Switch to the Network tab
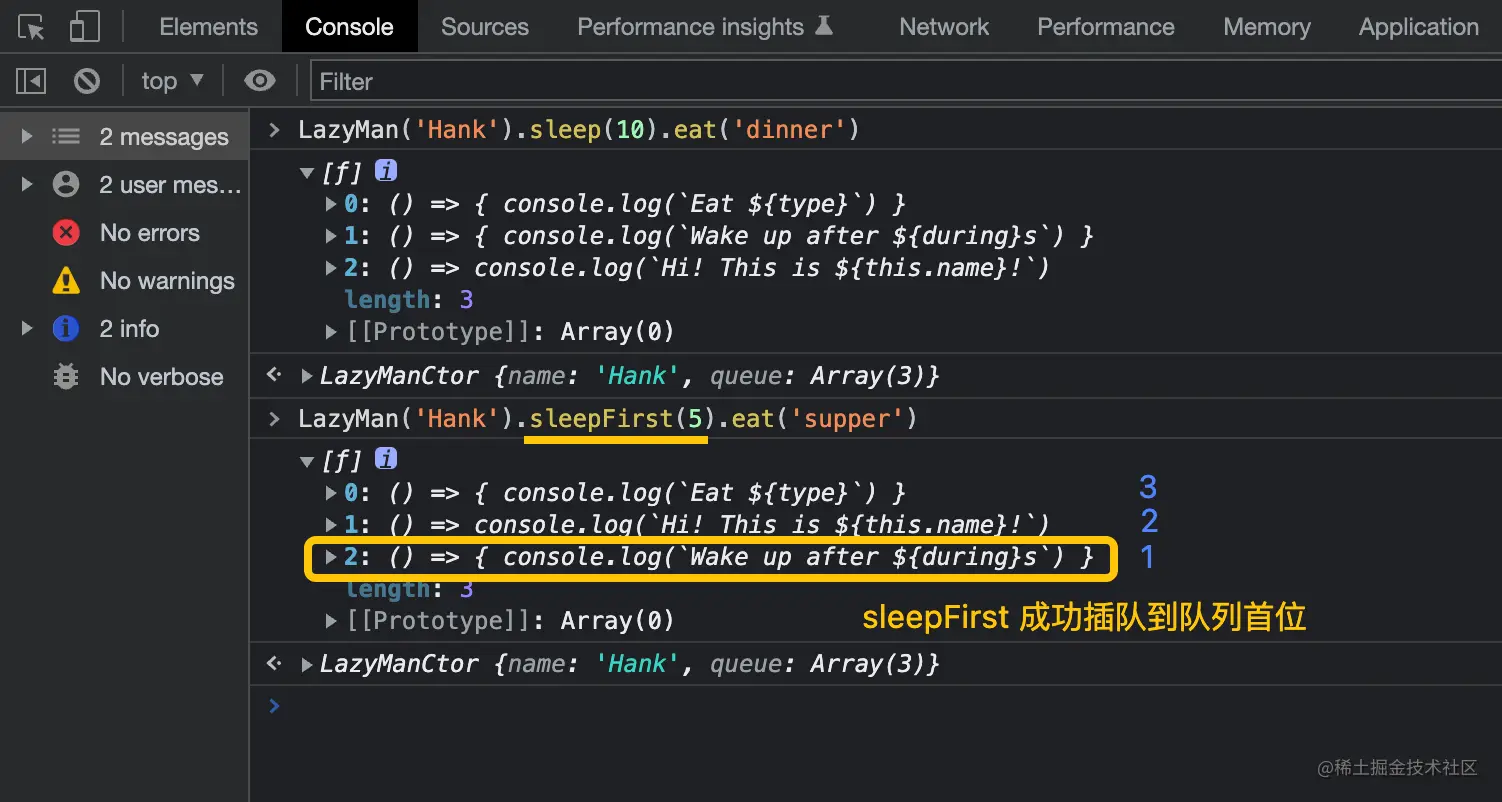Viewport: 1502px width, 802px height. (944, 27)
